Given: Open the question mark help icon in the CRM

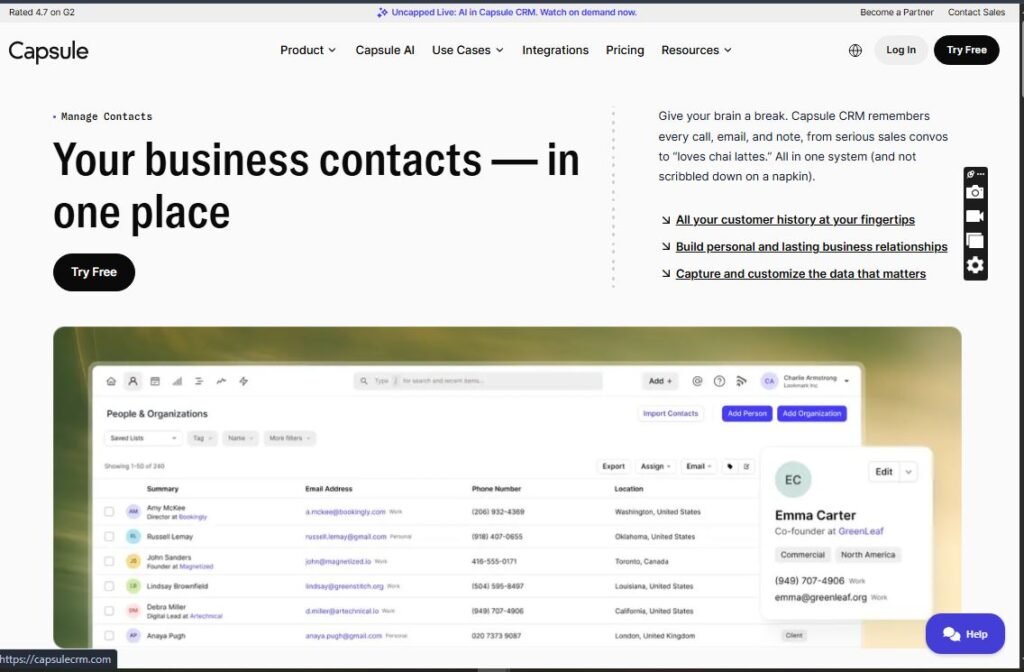Looking at the screenshot, I should point(719,381).
